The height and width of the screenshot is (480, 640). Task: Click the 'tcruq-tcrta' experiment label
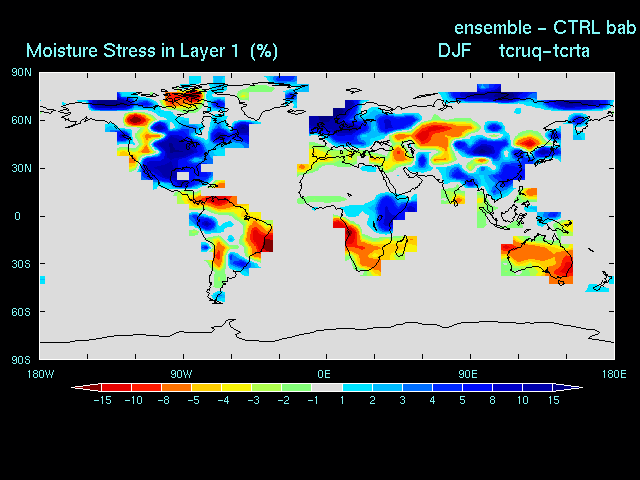[543, 50]
